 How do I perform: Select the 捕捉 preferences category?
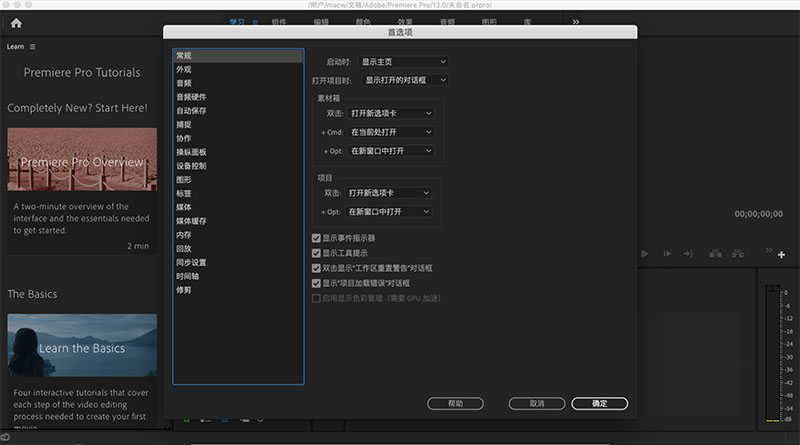click(x=238, y=125)
